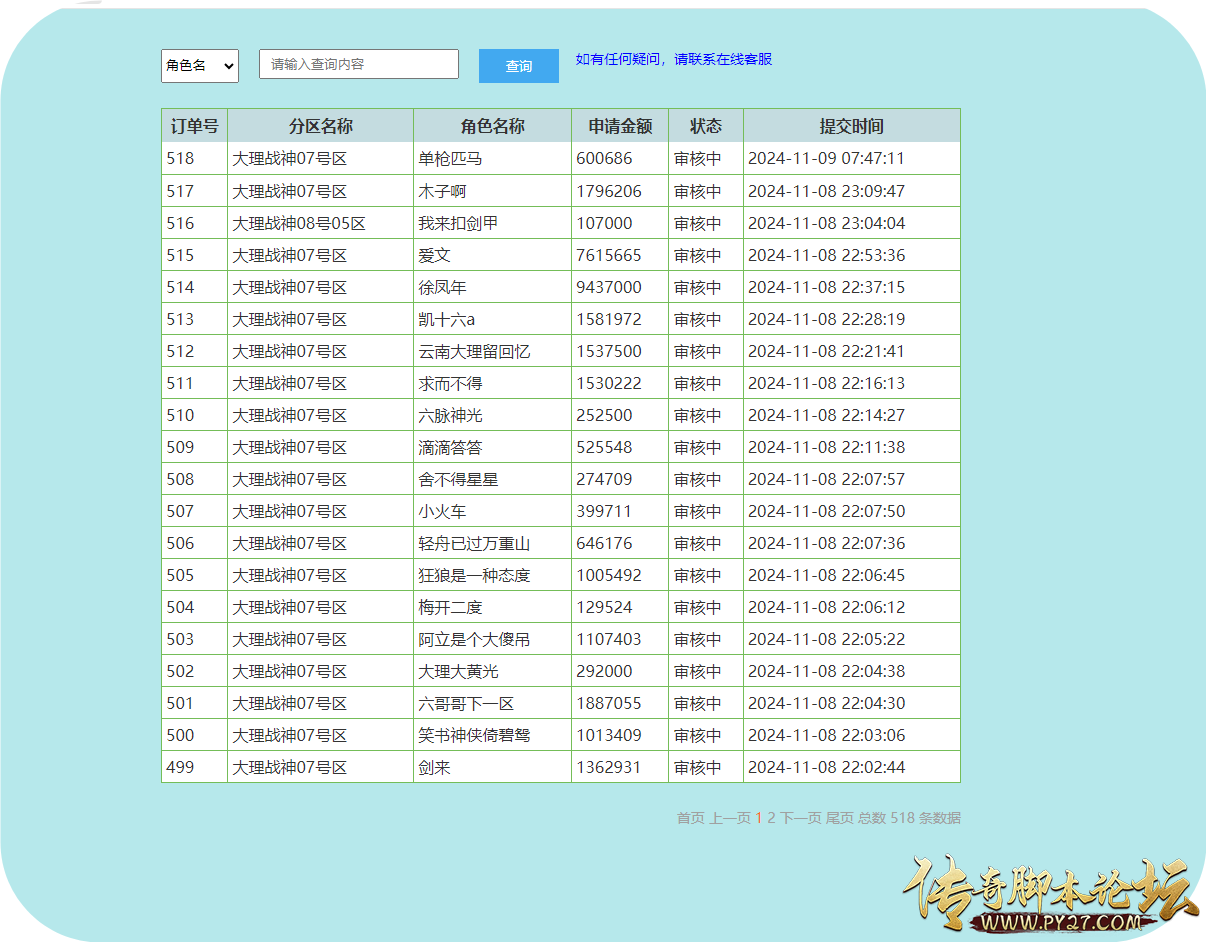Click the 状态 column header
Screen dimensions: 1206x942
[x=705, y=126]
